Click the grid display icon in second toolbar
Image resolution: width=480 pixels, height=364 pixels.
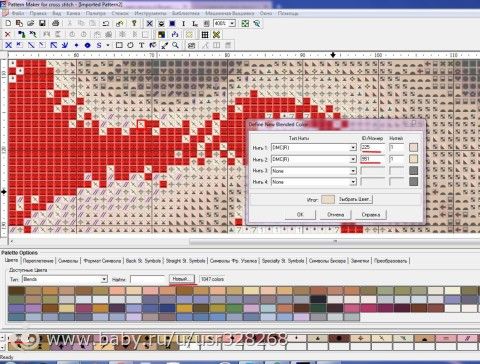pyautogui.click(x=205, y=35)
